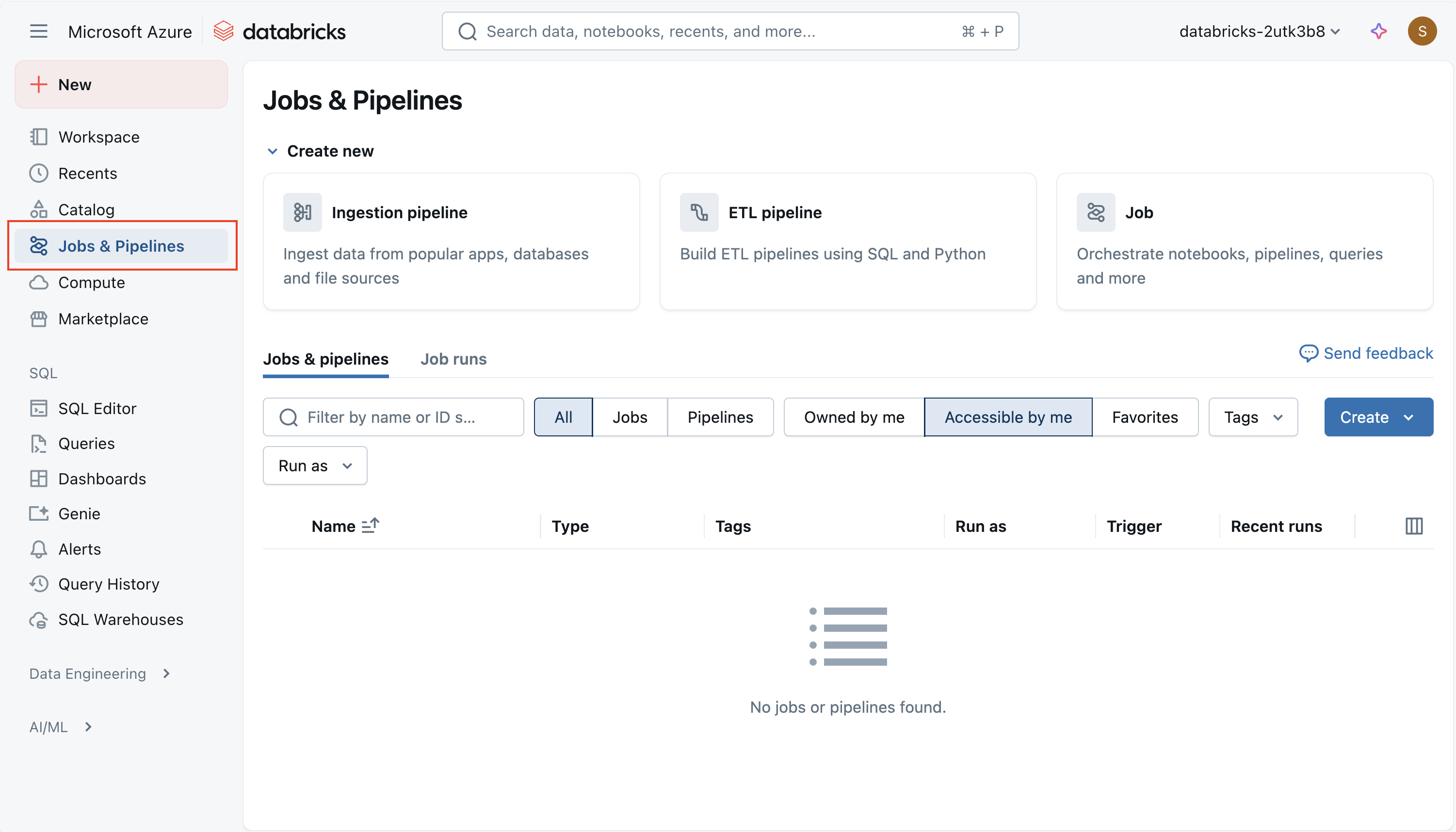
Task: Open the Tags filter dropdown
Action: [1253, 417]
